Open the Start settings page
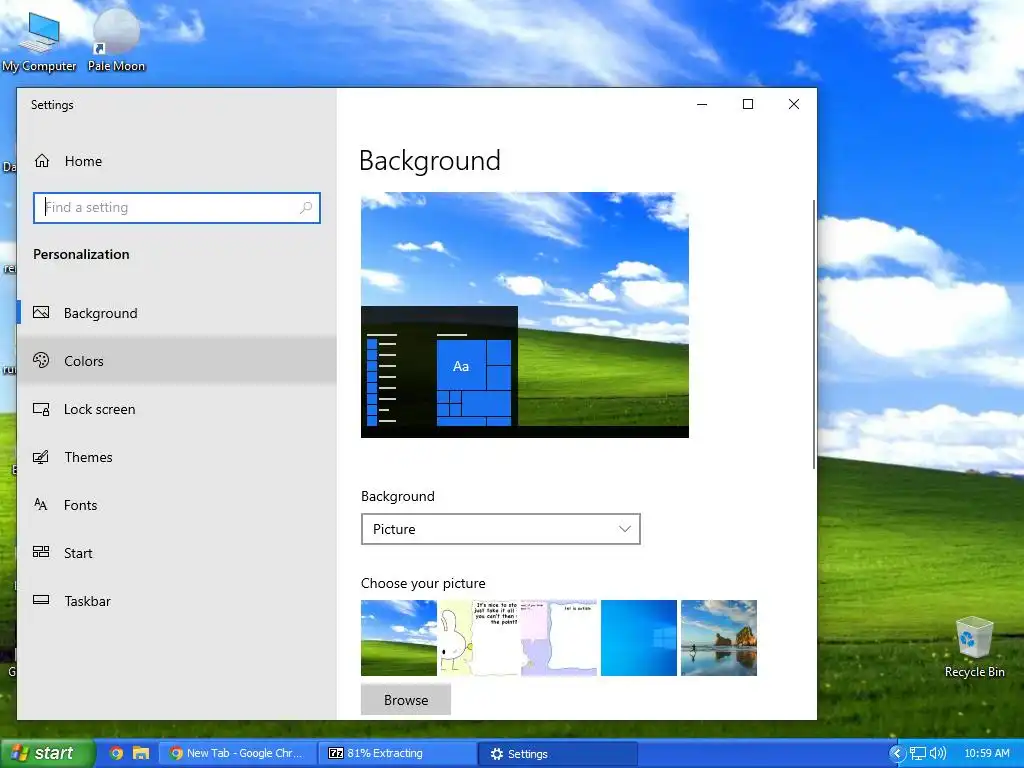This screenshot has width=1024, height=768. click(x=176, y=552)
